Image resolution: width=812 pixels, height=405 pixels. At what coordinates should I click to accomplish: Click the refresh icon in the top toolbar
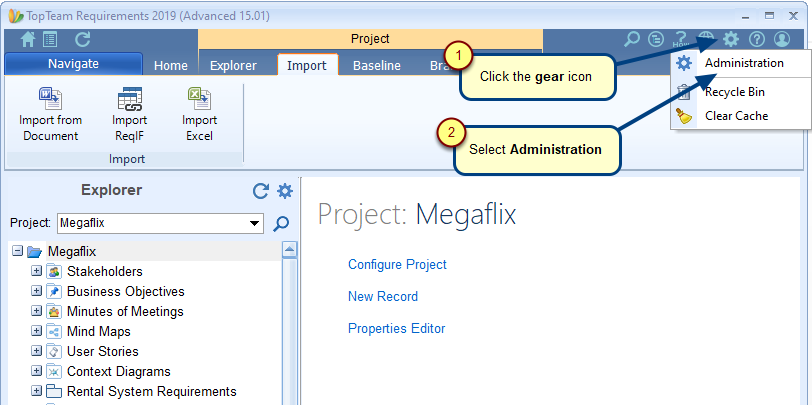(x=82, y=39)
